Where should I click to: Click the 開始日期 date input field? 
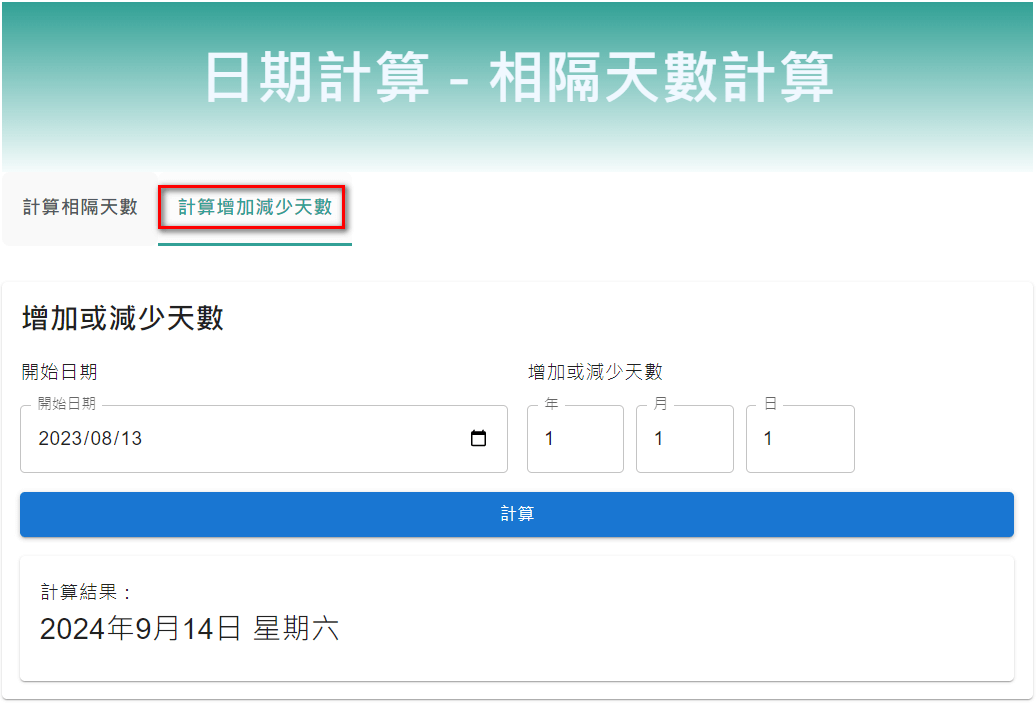click(x=200, y=438)
